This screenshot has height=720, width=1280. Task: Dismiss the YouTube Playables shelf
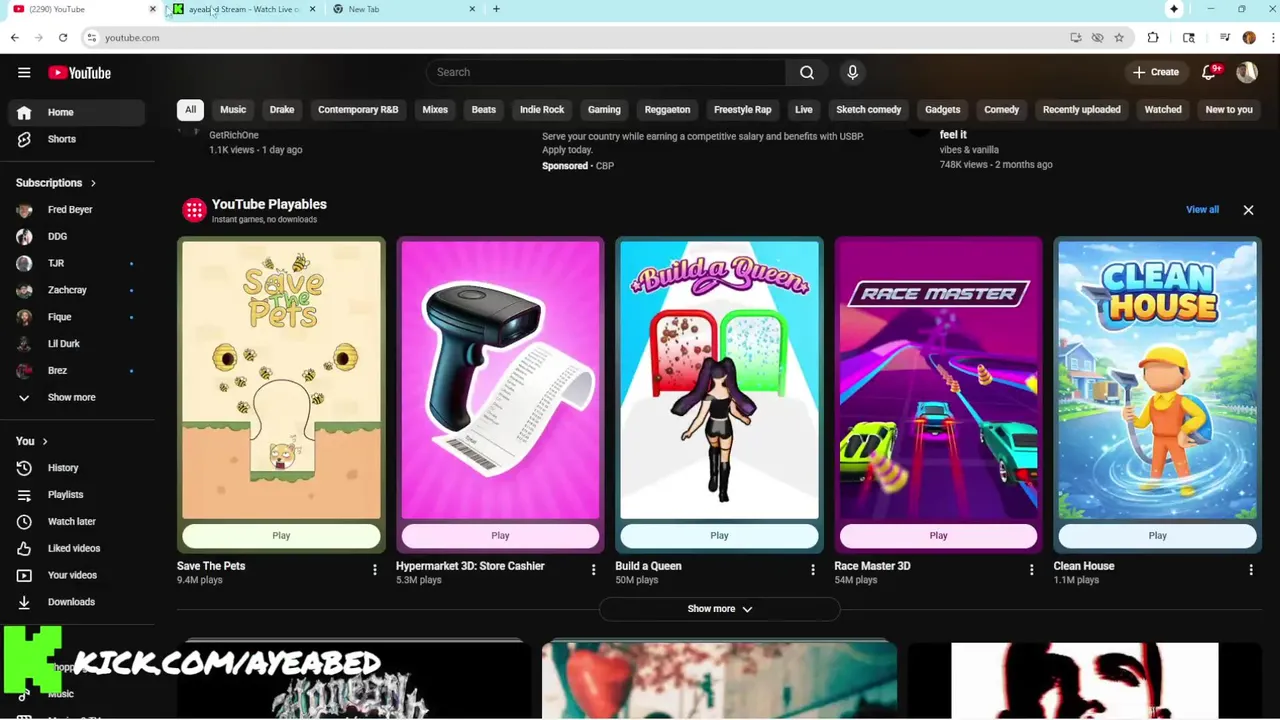point(1248,210)
